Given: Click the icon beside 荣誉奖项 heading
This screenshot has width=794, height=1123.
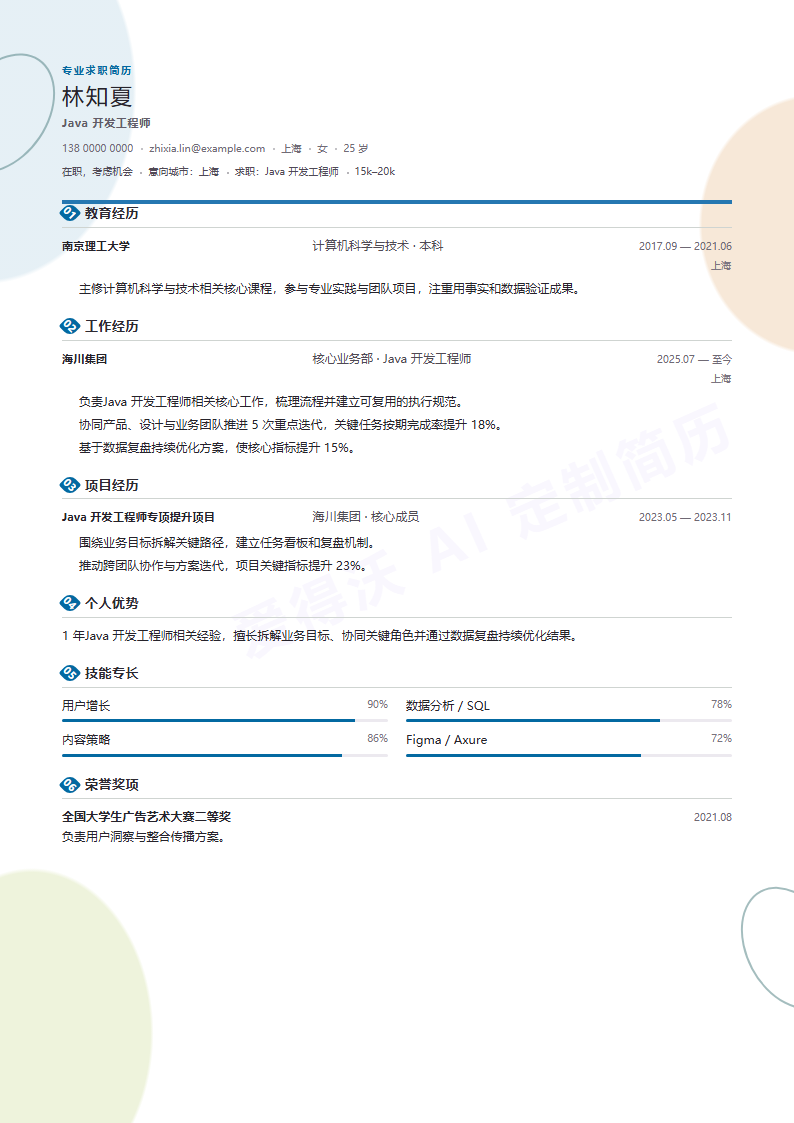Looking at the screenshot, I should pyautogui.click(x=69, y=784).
